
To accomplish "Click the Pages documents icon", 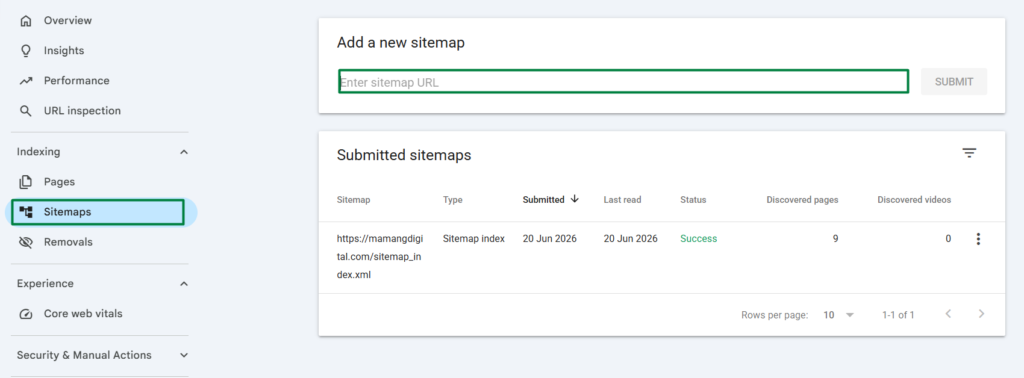I will pyautogui.click(x=26, y=181).
